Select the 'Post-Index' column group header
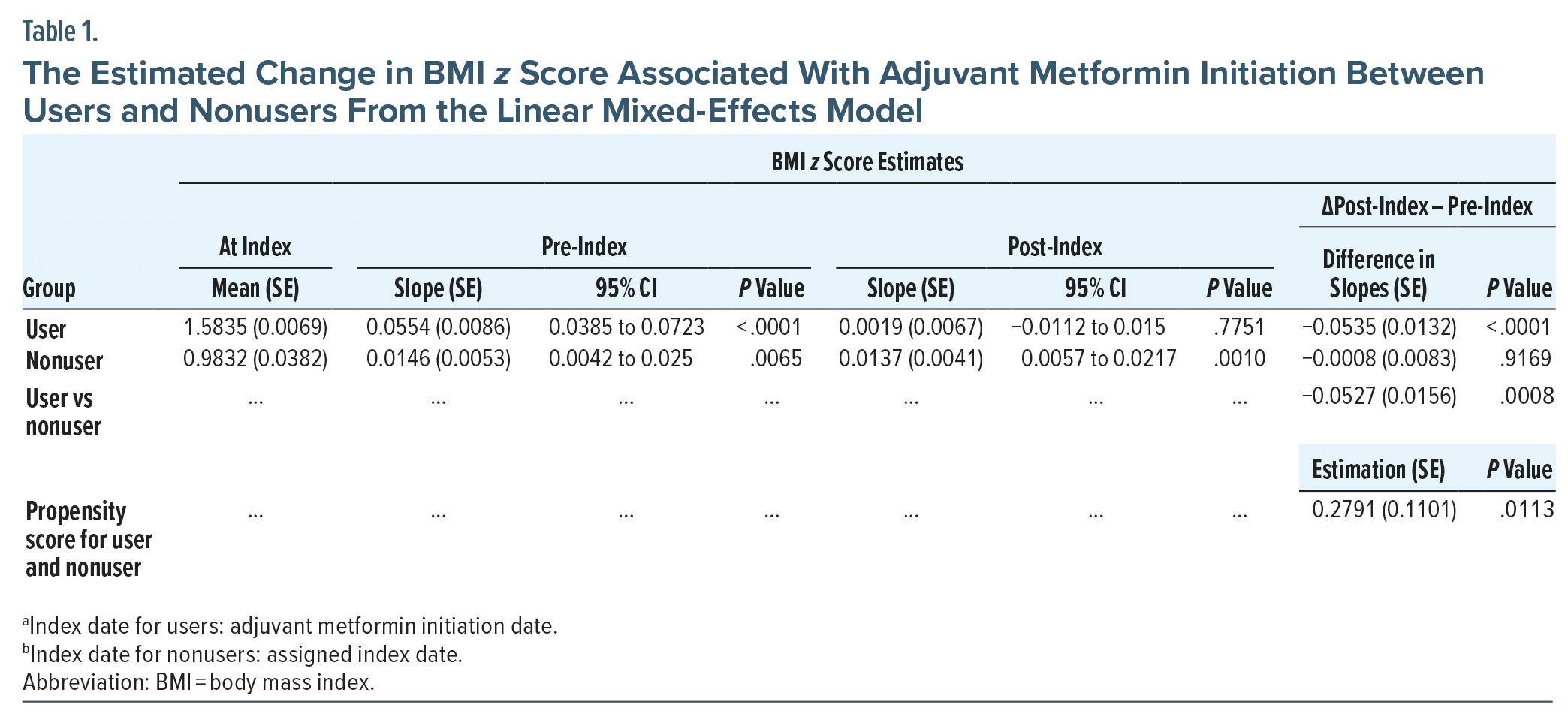The image size is (1568, 726). (1054, 247)
